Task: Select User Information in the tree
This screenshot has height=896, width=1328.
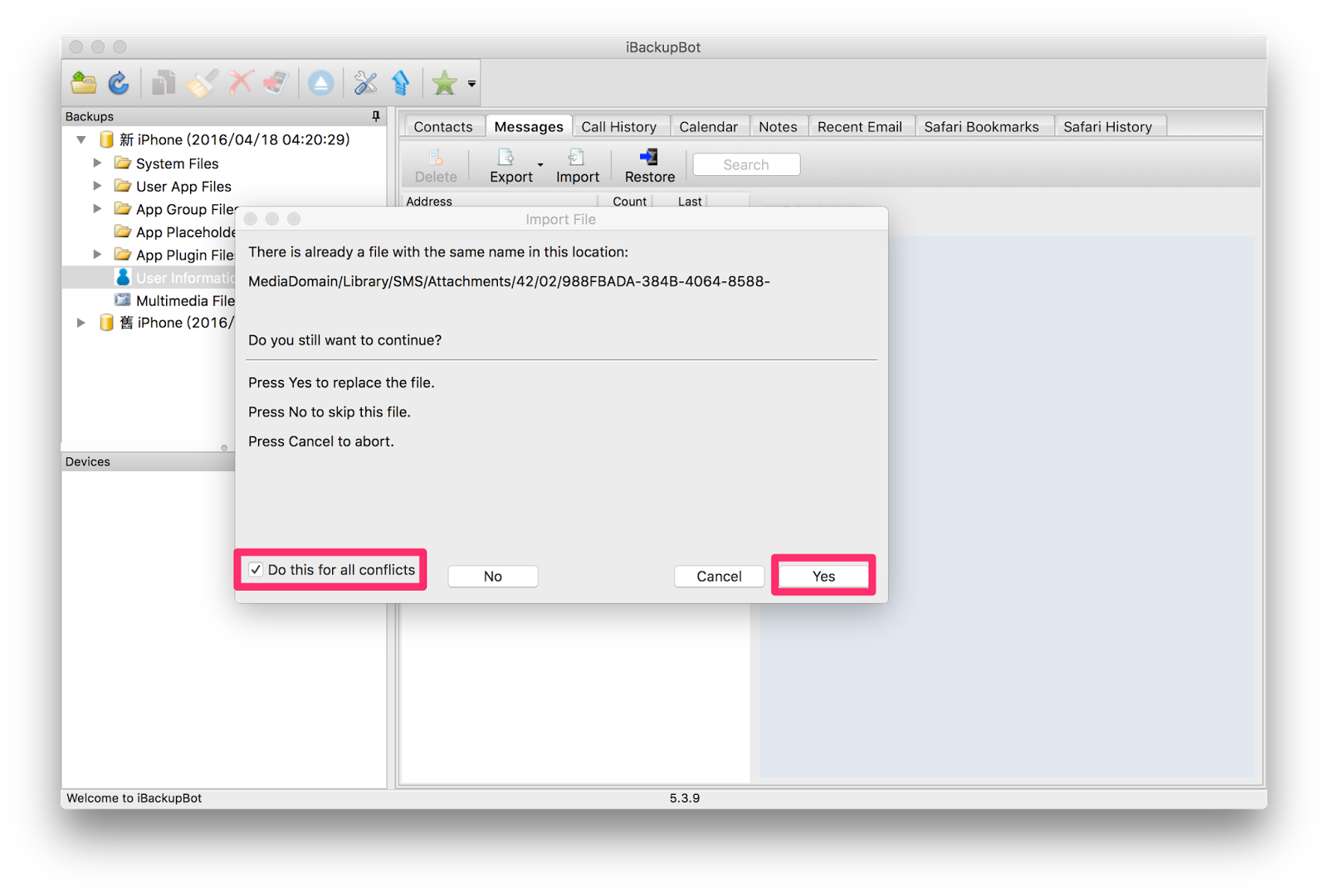Action: tap(184, 278)
